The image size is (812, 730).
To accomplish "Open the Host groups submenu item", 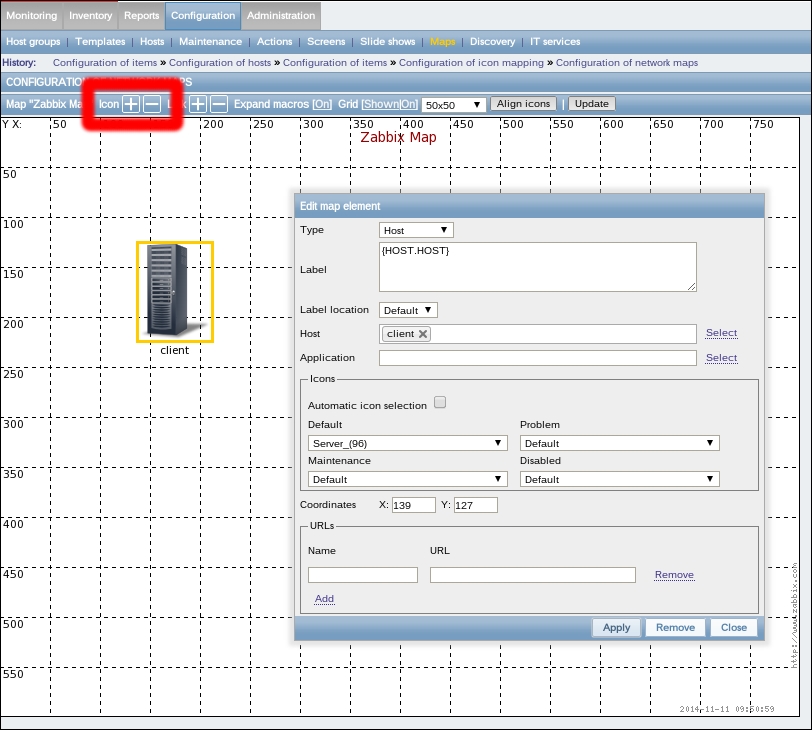I will pos(33,42).
